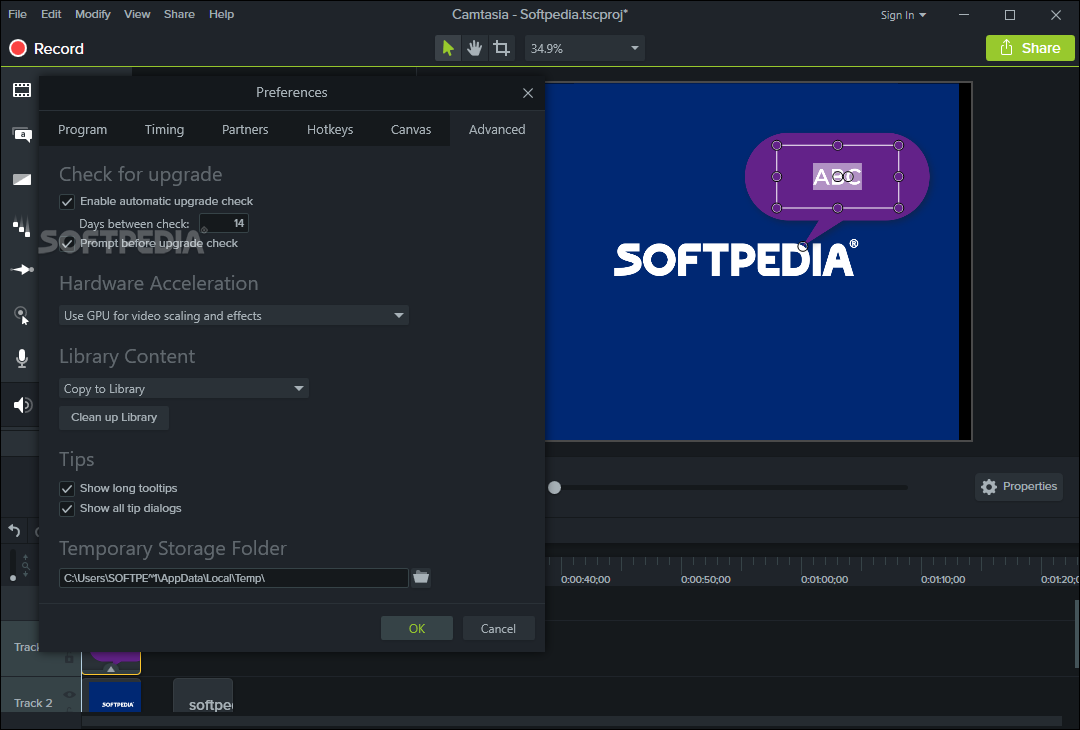Switch to the Partners tab

[x=245, y=129]
